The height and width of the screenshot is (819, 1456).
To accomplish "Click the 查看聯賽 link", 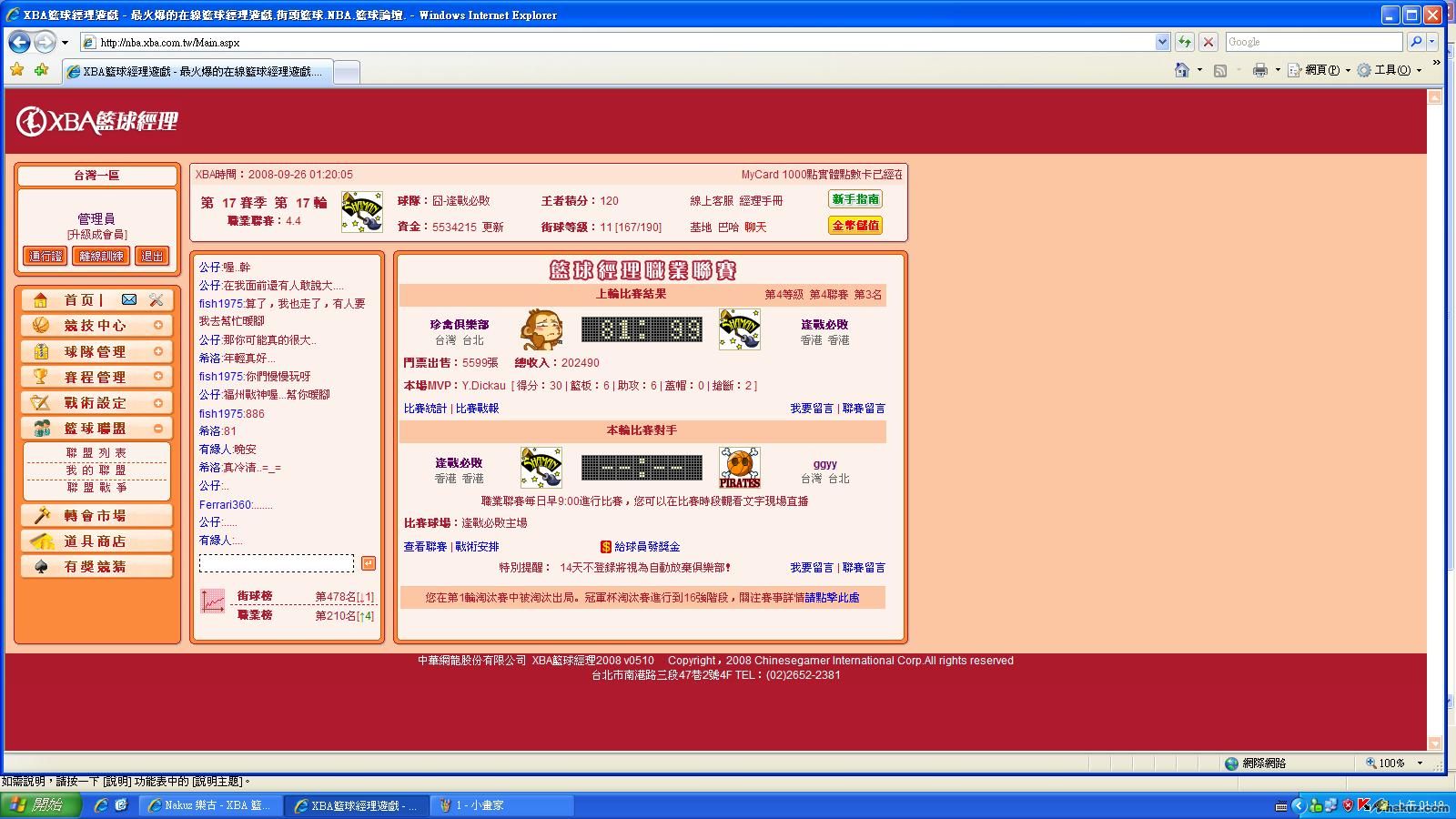I will click(425, 547).
